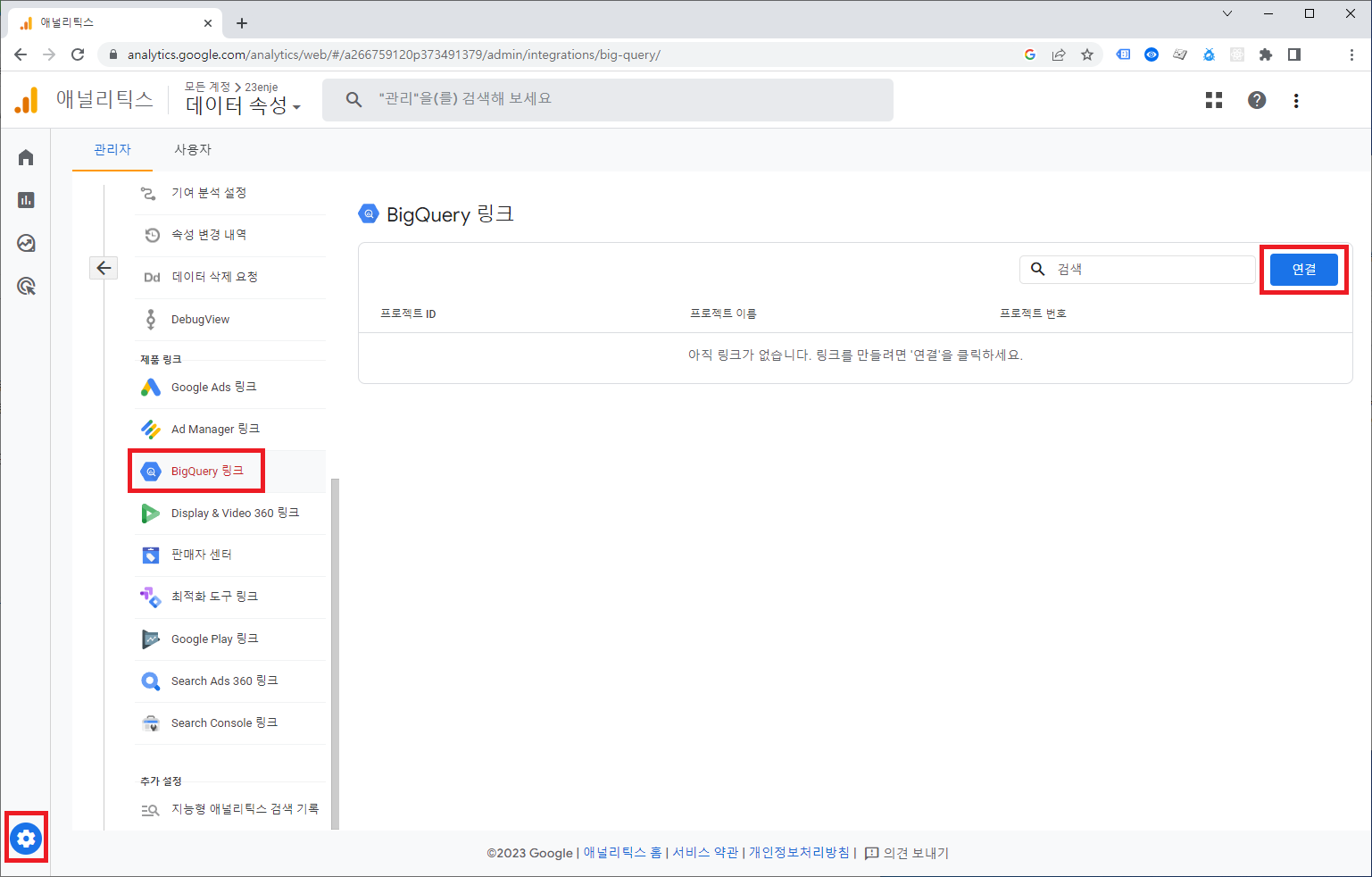Click the share page icon in address bar
Viewport: 1372px width, 877px height.
point(1059,54)
